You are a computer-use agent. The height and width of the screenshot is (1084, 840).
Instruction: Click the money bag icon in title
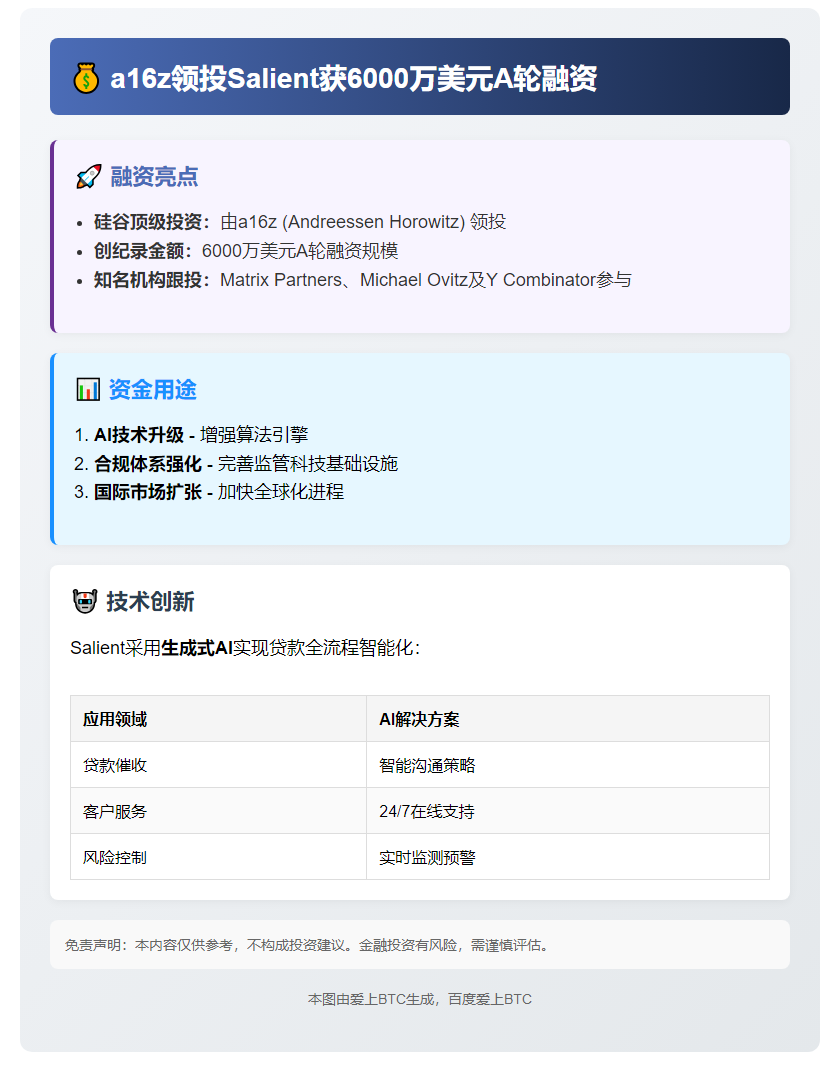(86, 78)
